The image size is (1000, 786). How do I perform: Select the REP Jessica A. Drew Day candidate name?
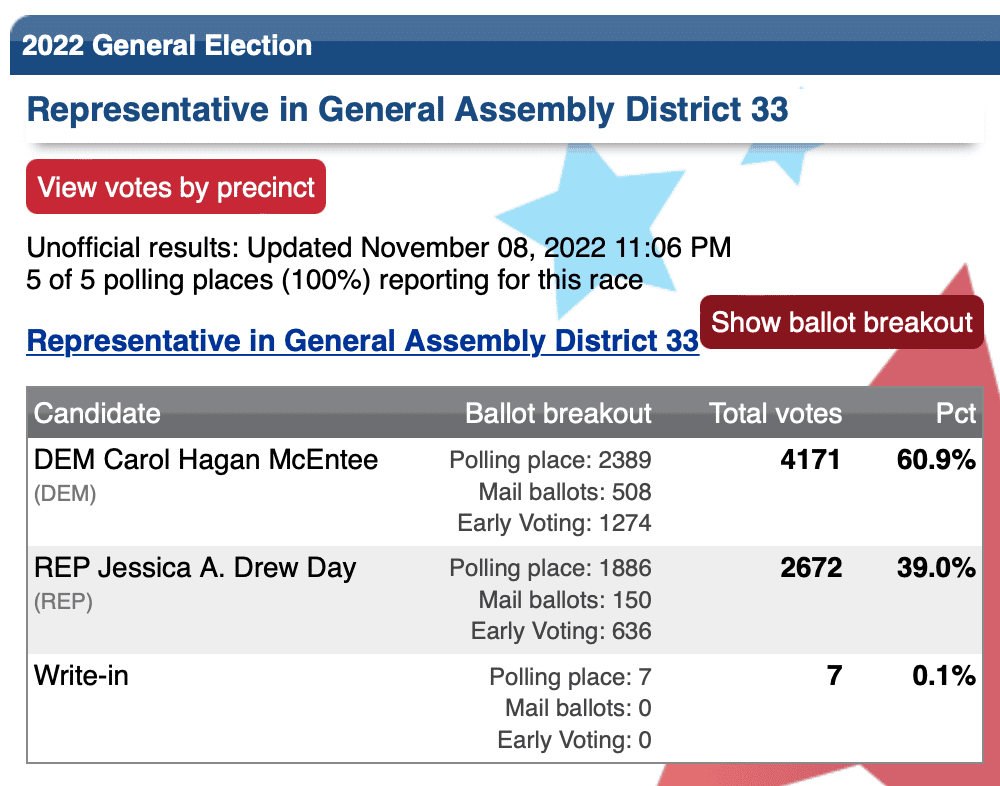(x=195, y=568)
